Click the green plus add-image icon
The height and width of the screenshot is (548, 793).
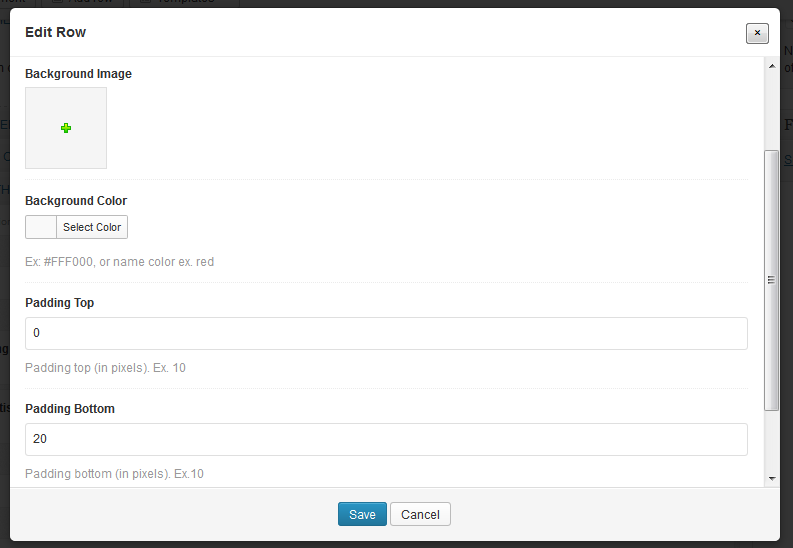coord(66,128)
